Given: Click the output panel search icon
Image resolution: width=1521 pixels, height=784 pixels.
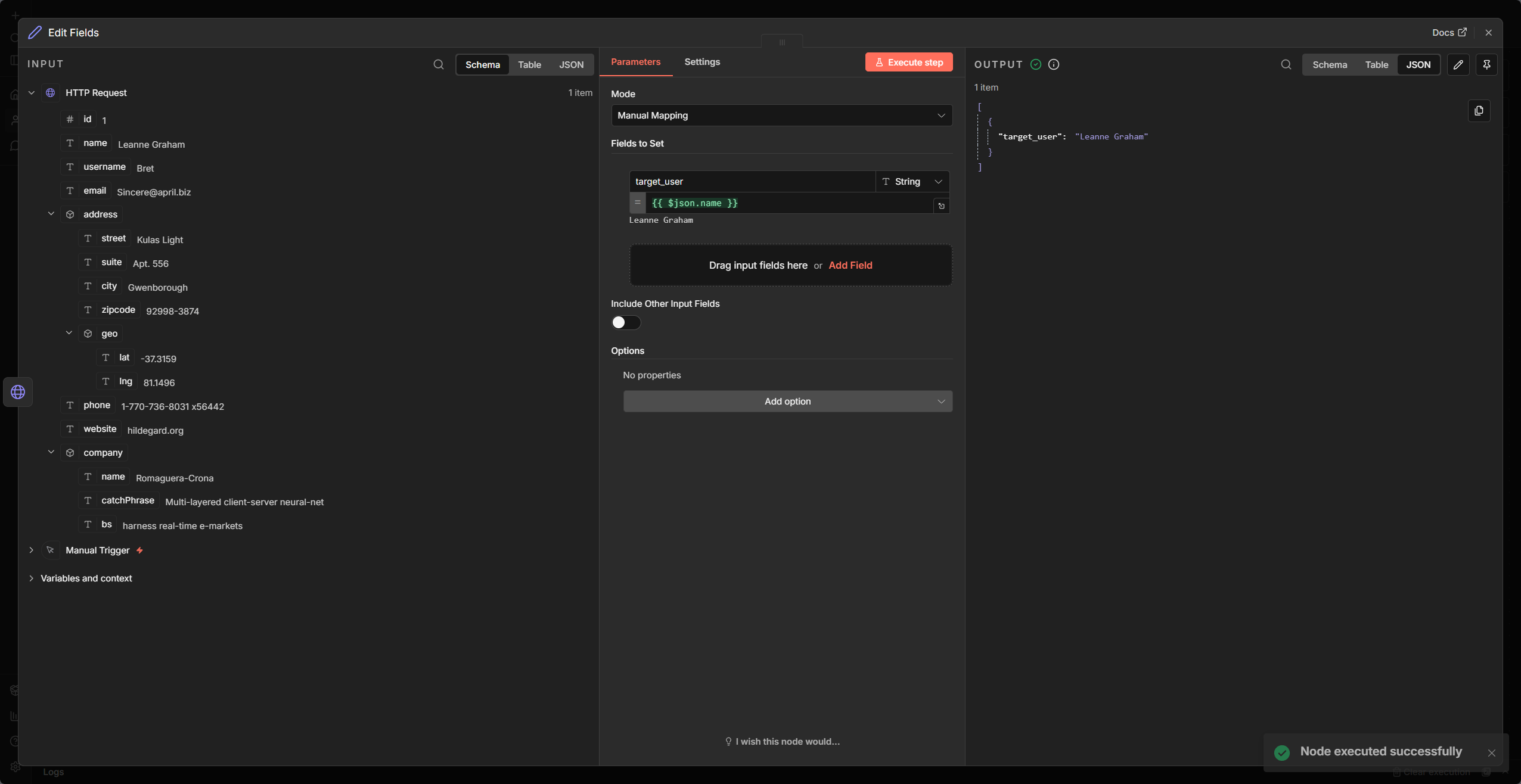Looking at the screenshot, I should pyautogui.click(x=1286, y=64).
